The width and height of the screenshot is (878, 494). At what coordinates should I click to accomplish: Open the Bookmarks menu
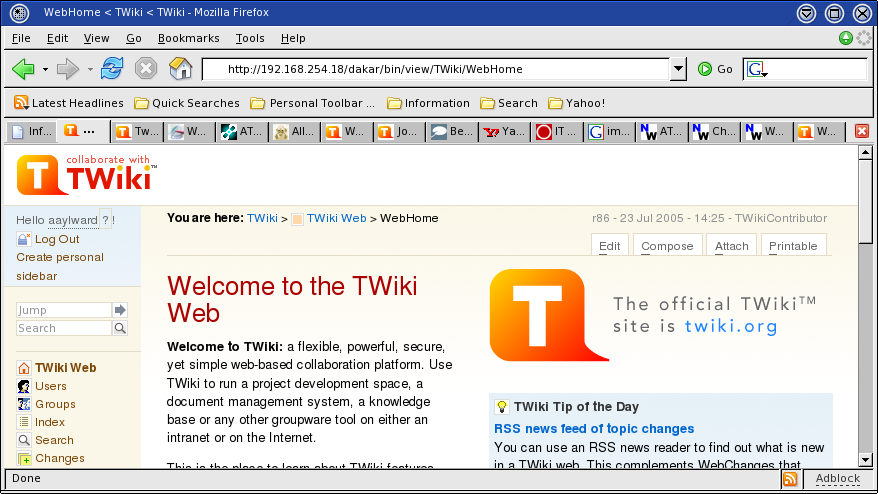188,38
